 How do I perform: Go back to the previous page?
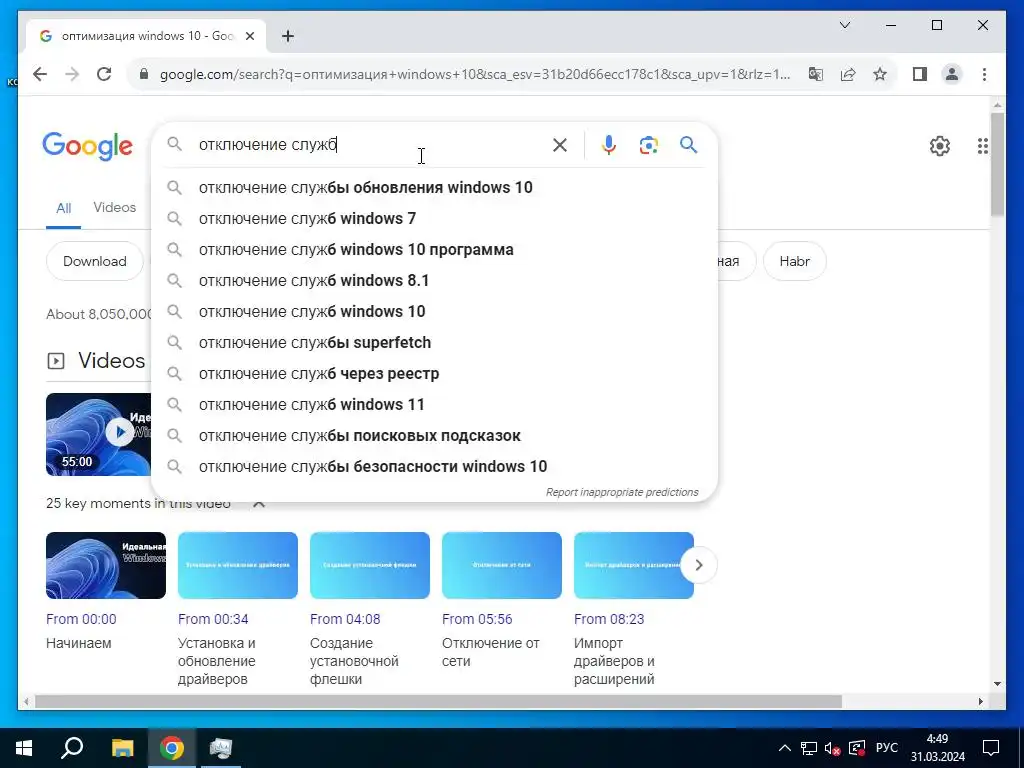pos(40,74)
